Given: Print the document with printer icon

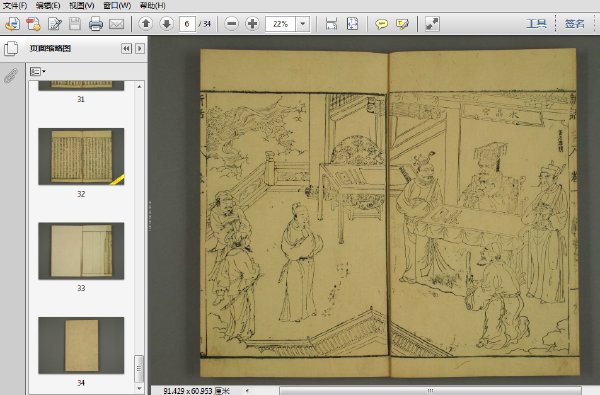Looking at the screenshot, I should coord(96,24).
